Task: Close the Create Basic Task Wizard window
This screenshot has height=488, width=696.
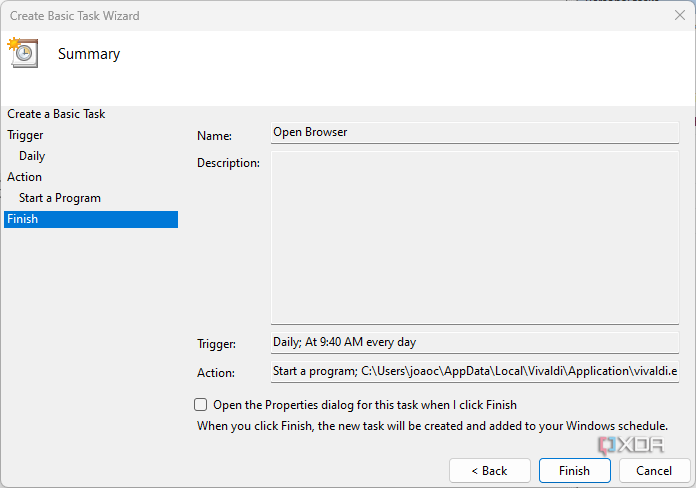Action: [x=680, y=15]
